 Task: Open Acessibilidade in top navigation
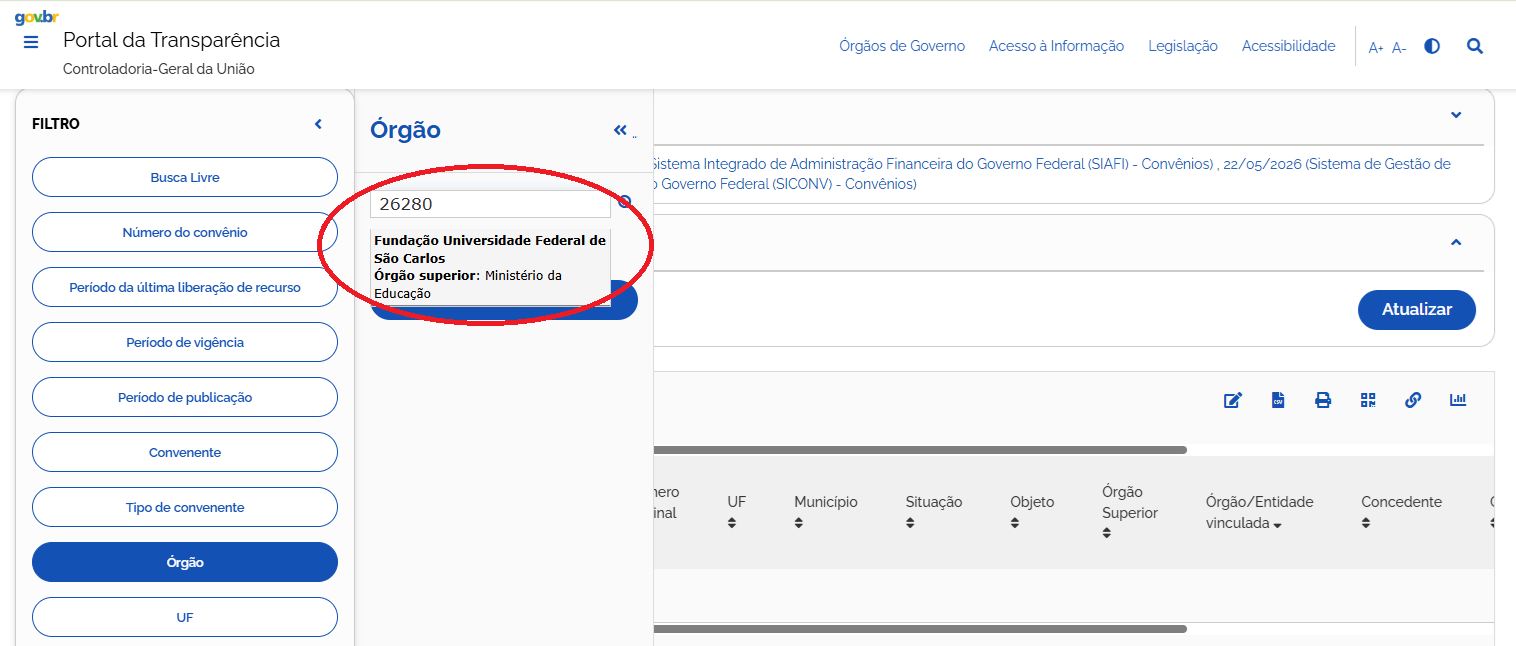[1288, 46]
